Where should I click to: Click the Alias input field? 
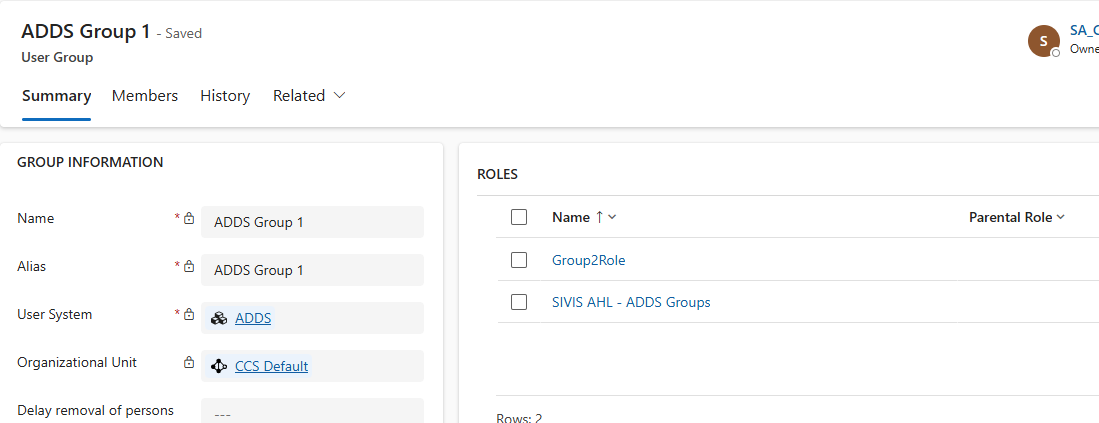click(x=312, y=270)
